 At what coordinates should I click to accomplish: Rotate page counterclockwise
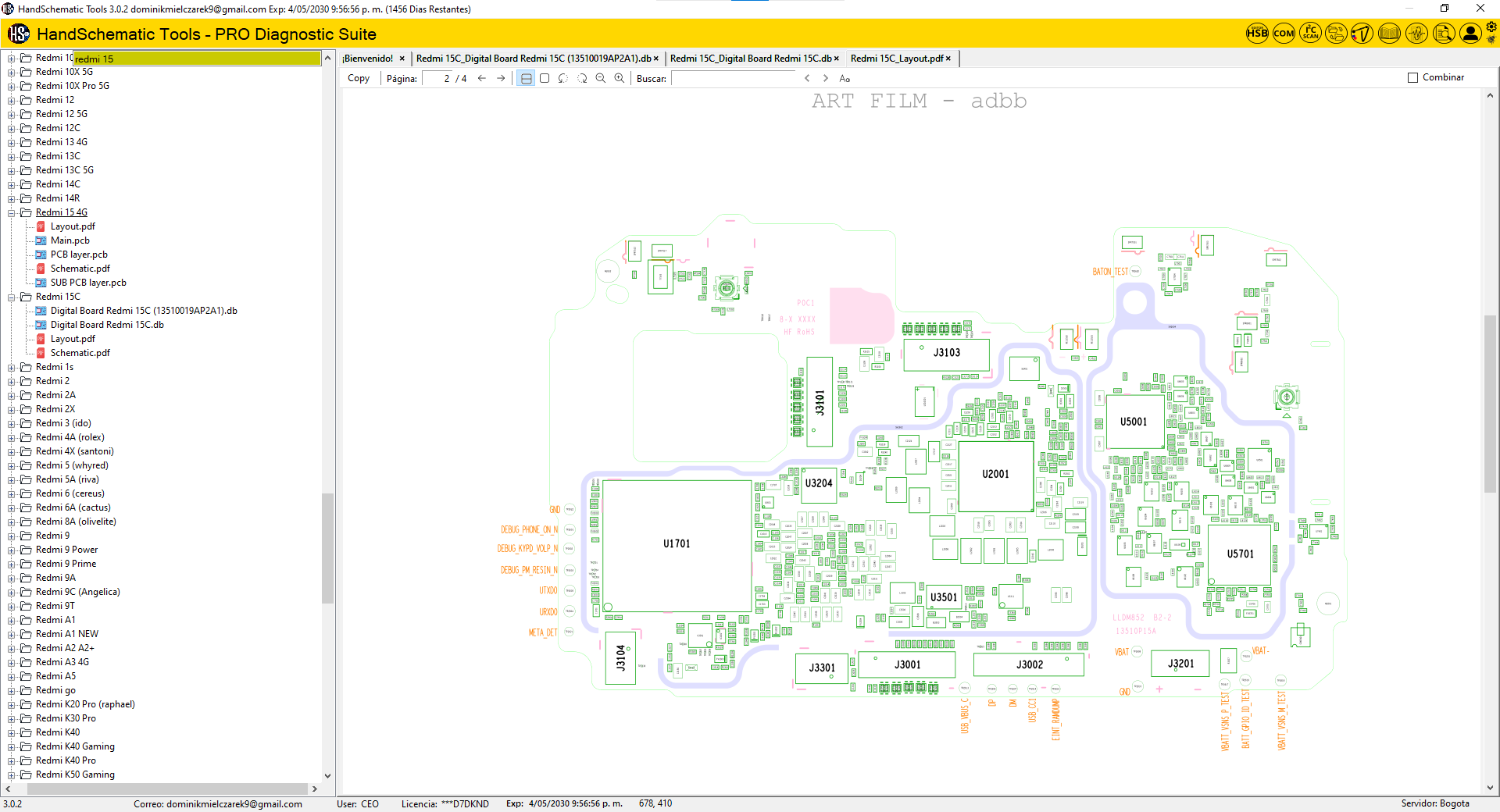[563, 78]
